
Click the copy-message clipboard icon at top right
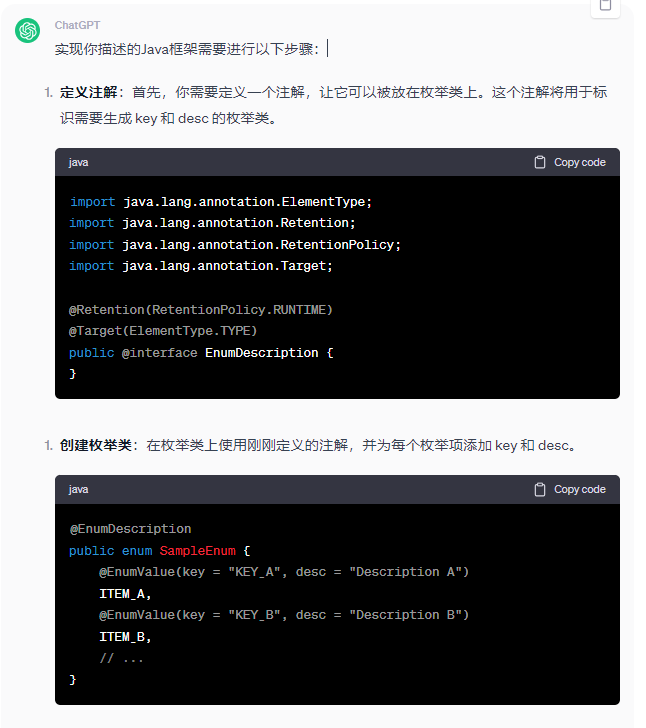tap(605, 6)
